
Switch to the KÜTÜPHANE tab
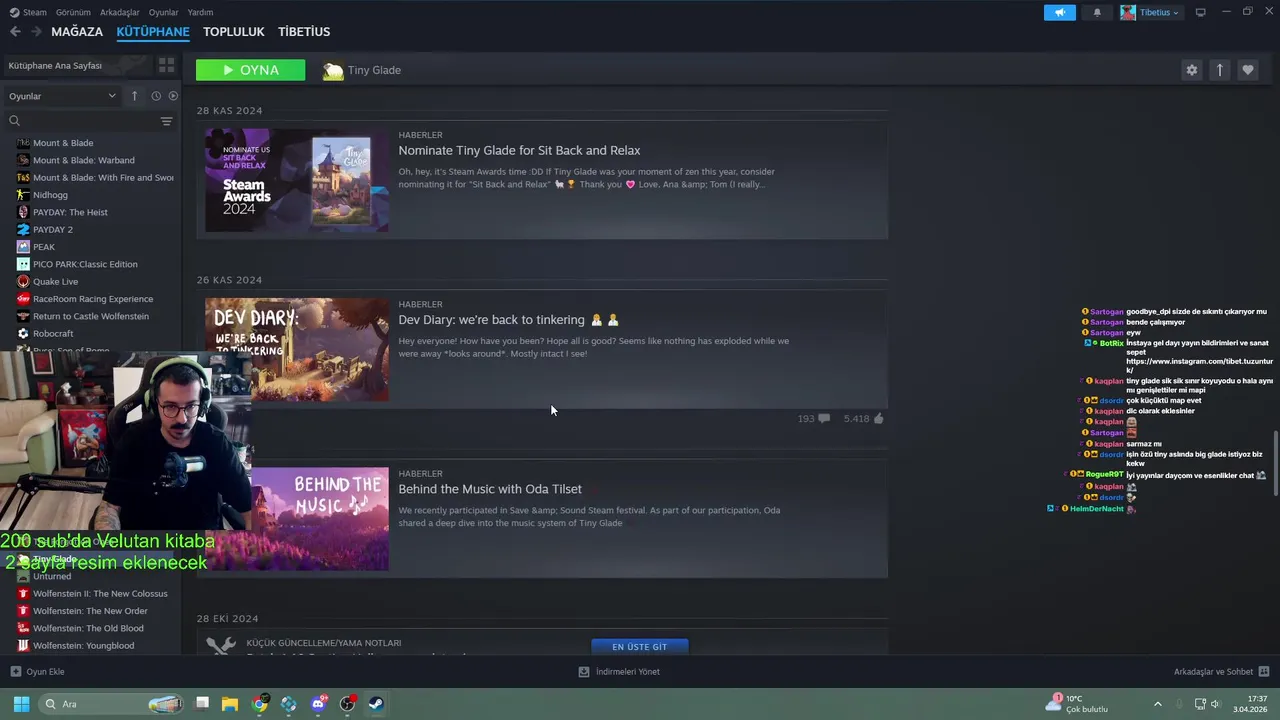pyautogui.click(x=153, y=32)
